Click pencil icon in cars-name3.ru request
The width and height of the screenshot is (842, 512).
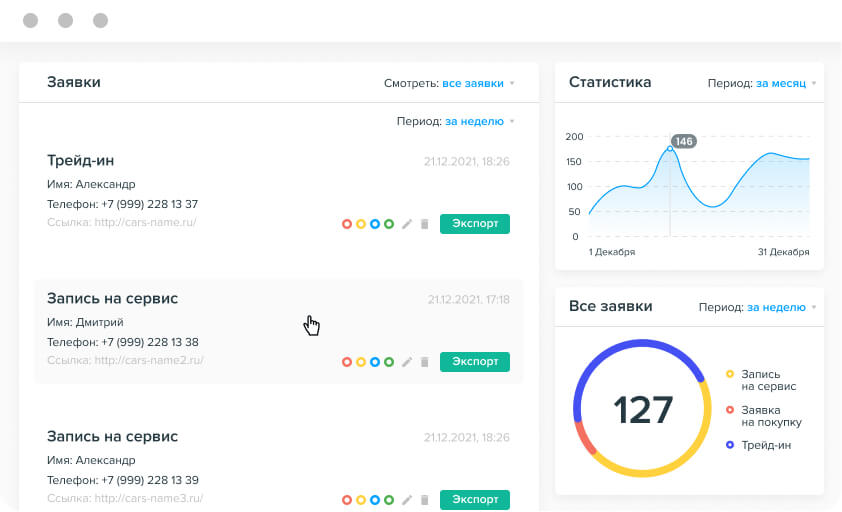tap(407, 500)
